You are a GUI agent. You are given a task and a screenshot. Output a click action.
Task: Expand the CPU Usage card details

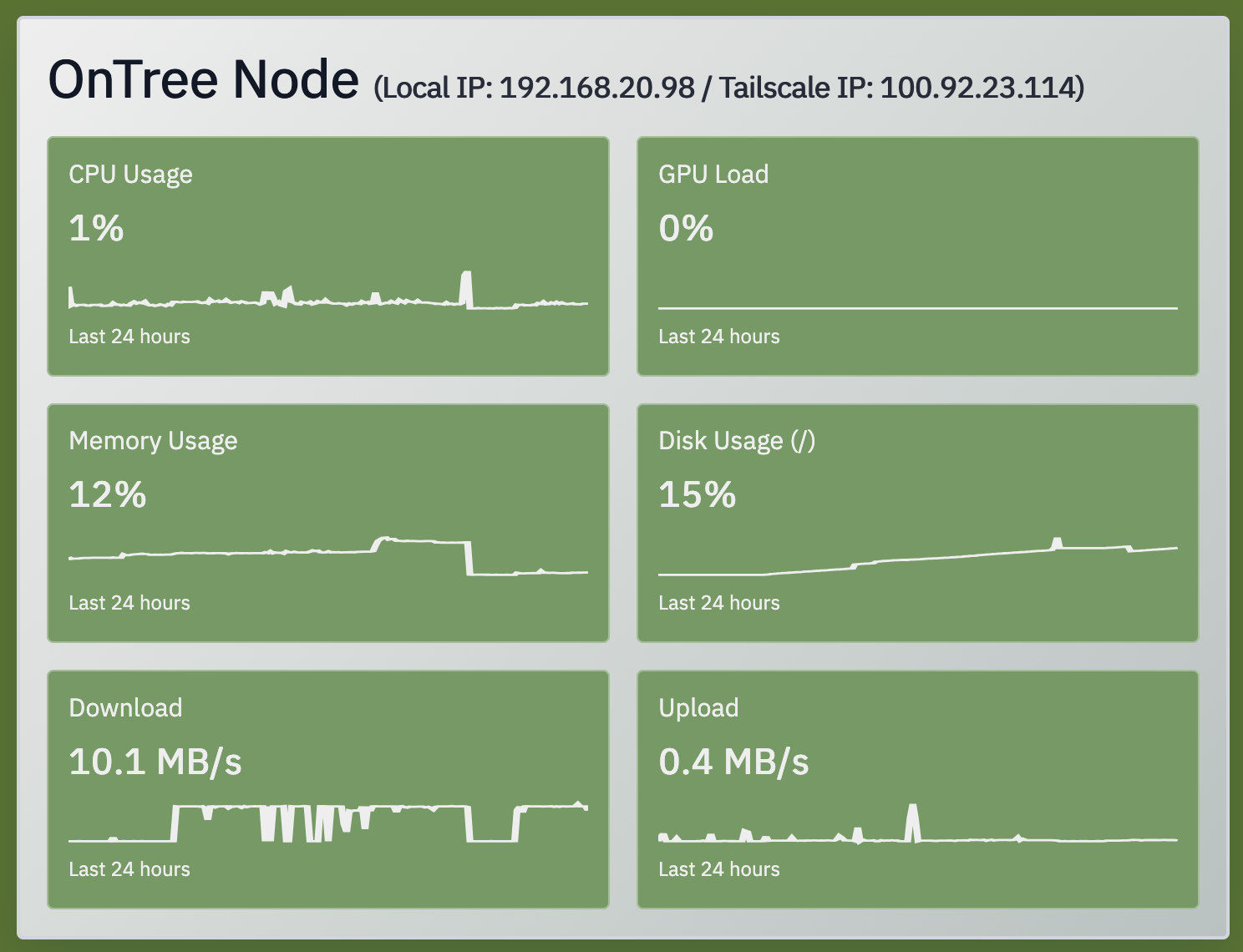click(x=327, y=256)
